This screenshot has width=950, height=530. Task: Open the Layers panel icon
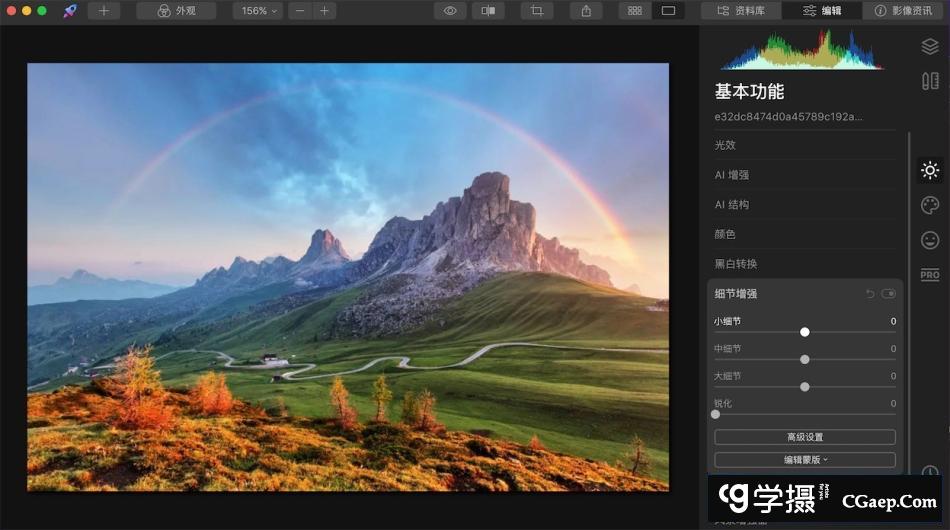(x=929, y=46)
